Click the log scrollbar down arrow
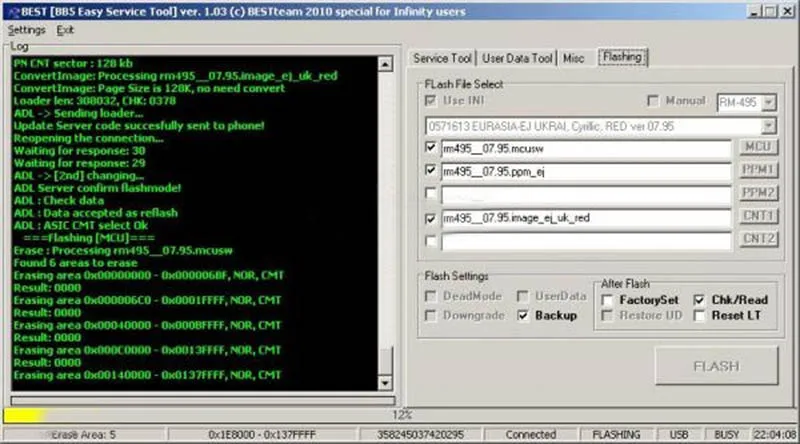Viewport: 800px width, 444px height. 385,383
